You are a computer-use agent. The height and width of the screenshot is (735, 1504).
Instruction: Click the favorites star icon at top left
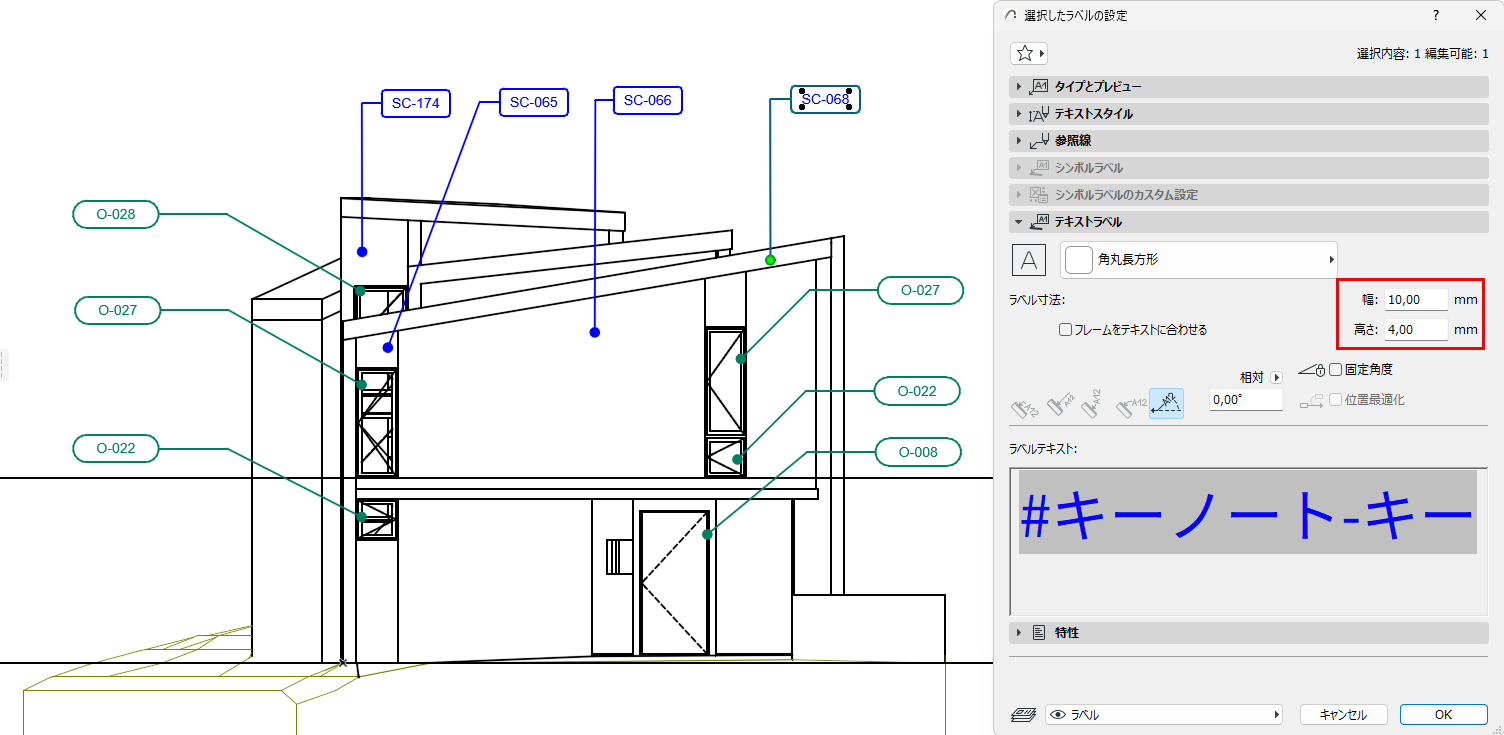click(1025, 52)
